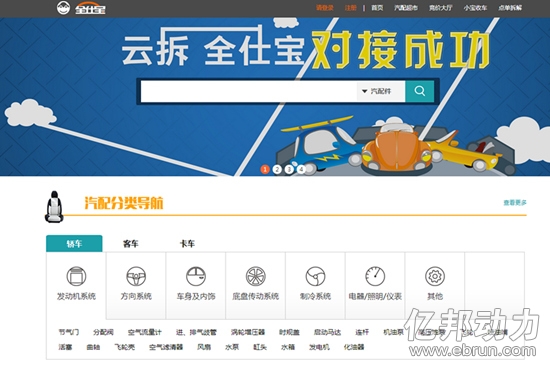This screenshot has width=550, height=367.
Task: Click the car seat icon beside 汽配分类导航
Action: point(54,207)
